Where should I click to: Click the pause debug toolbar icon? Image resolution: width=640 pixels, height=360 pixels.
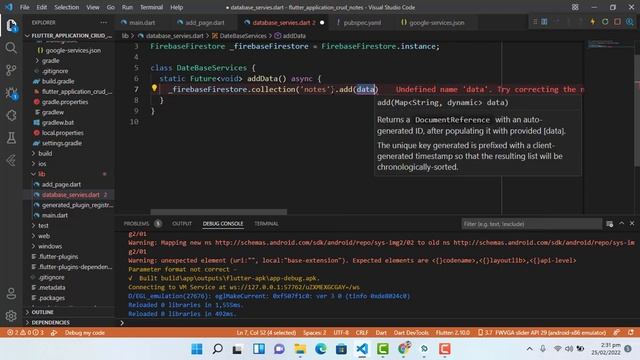(544, 22)
